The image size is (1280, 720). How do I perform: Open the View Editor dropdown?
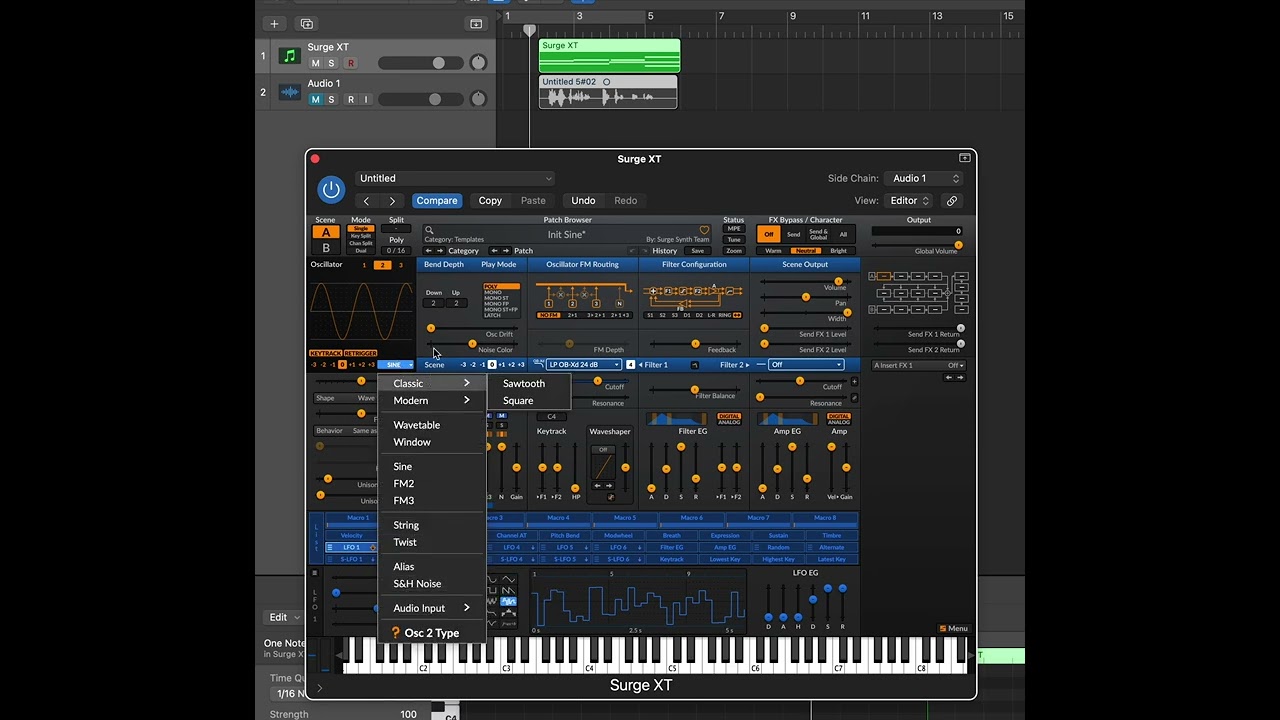coord(910,201)
